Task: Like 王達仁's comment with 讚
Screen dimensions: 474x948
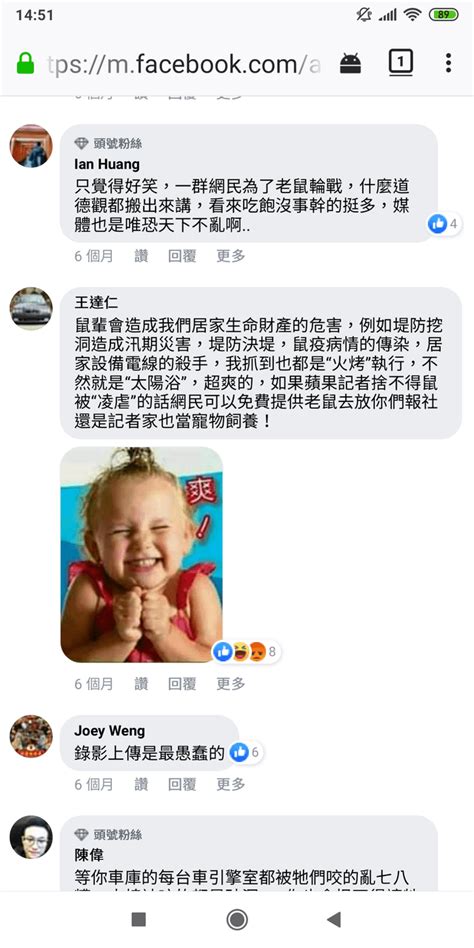Action: point(141,684)
